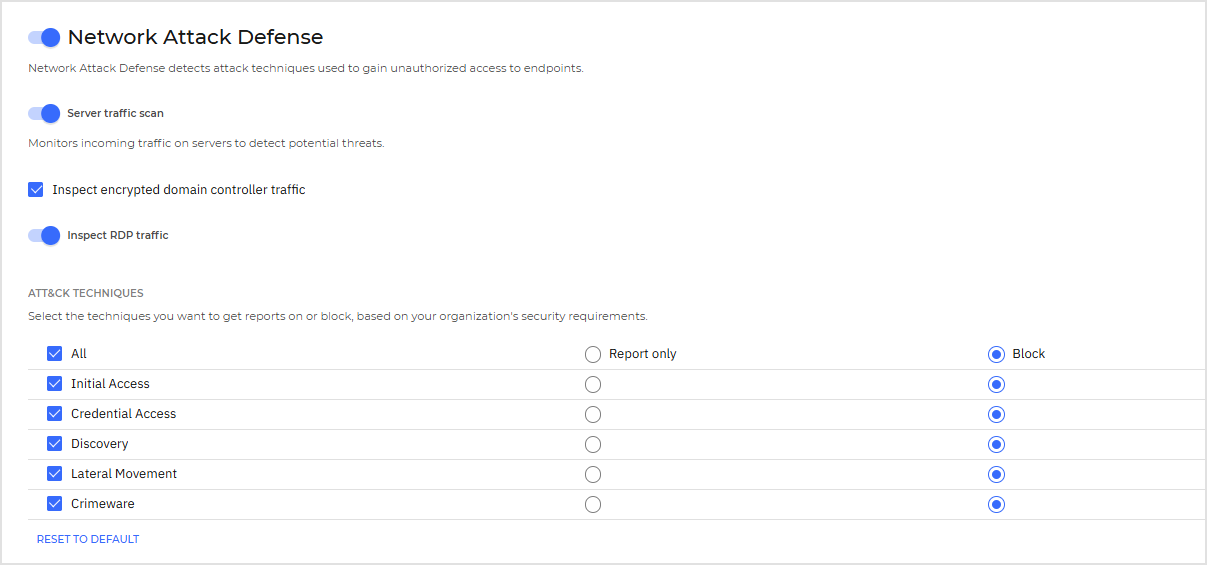Disable the Server traffic scan toggle
This screenshot has height=565, width=1207.
tap(44, 113)
